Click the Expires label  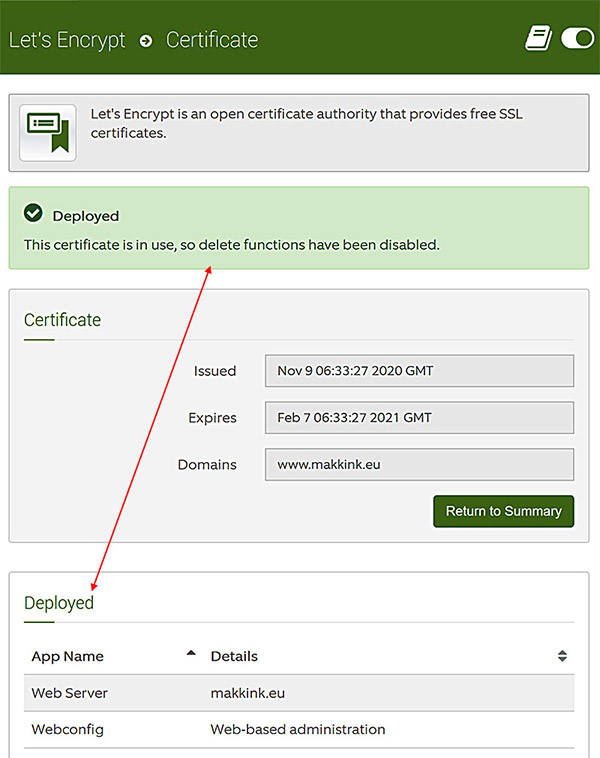tap(212, 418)
